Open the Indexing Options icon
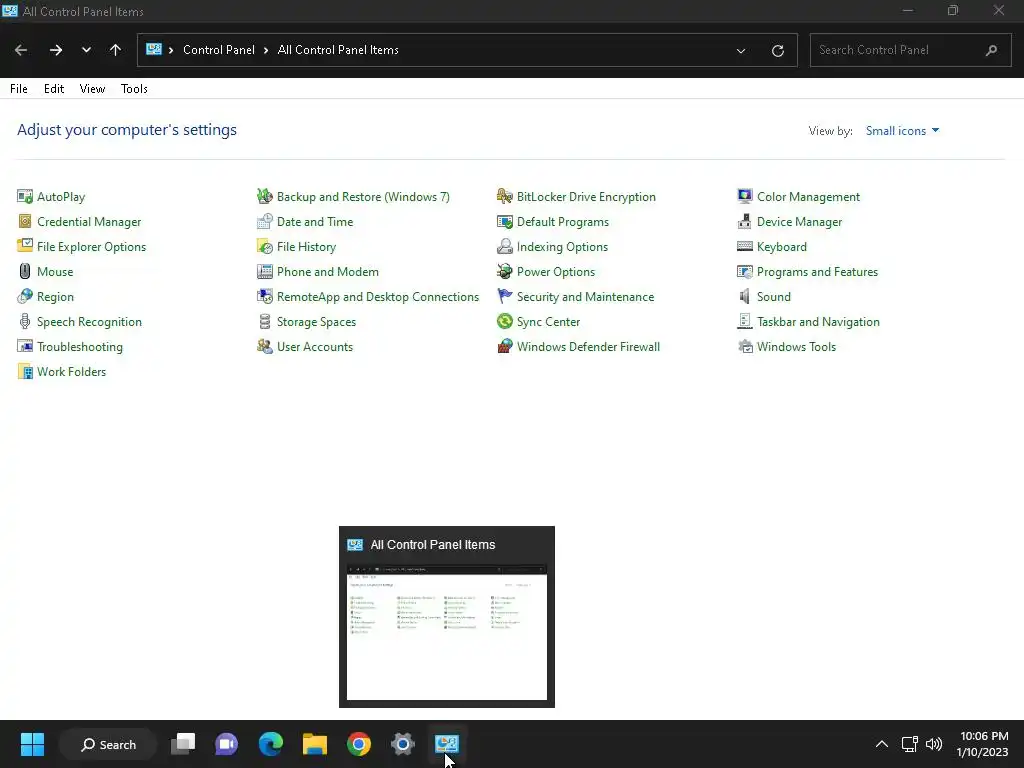This screenshot has height=768, width=1024. 505,246
